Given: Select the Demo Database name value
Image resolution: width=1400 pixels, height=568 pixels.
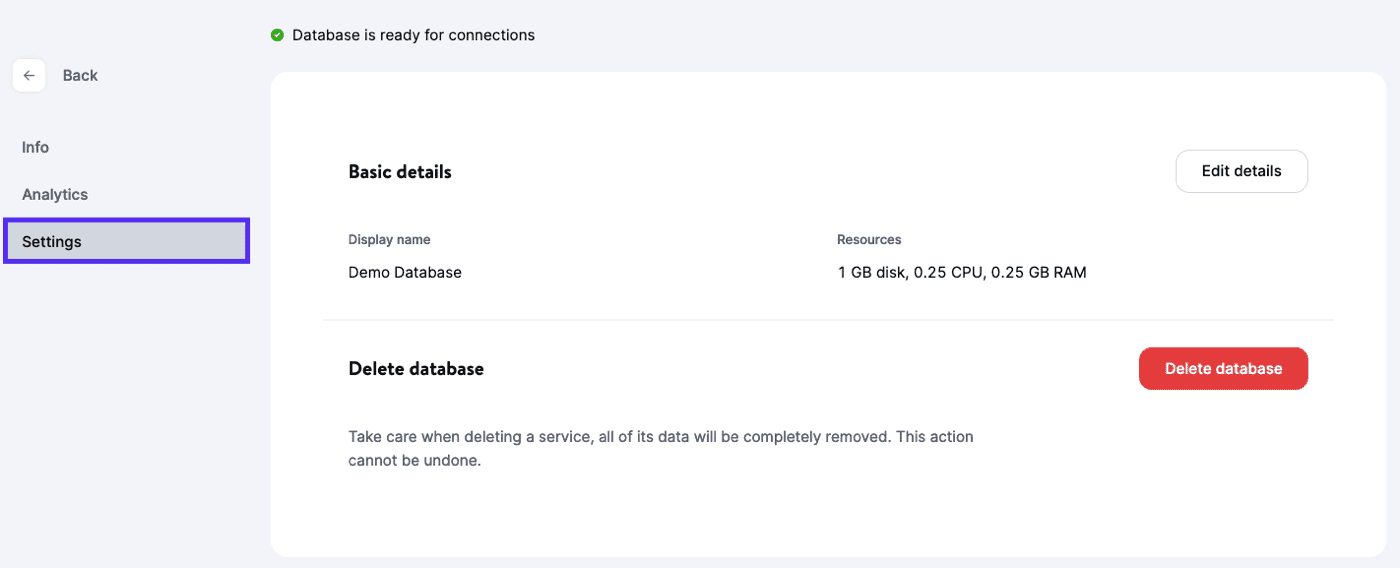Looking at the screenshot, I should pyautogui.click(x=405, y=272).
